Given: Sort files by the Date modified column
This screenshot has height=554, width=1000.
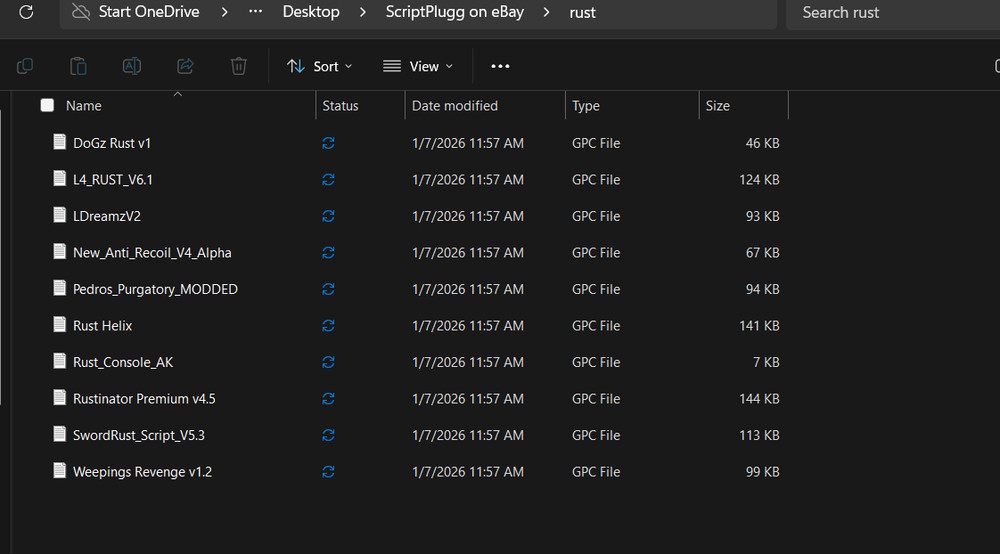Looking at the screenshot, I should [x=455, y=106].
